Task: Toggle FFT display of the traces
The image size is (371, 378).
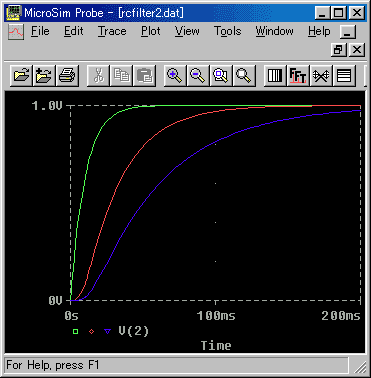Action: pos(298,76)
